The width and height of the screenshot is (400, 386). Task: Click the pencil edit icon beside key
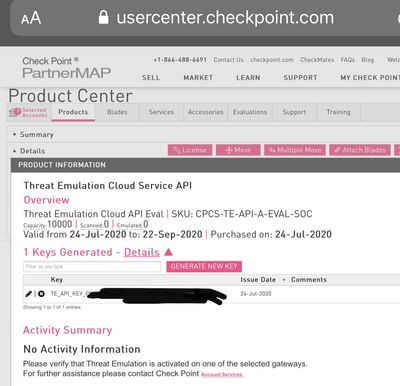(x=29, y=294)
